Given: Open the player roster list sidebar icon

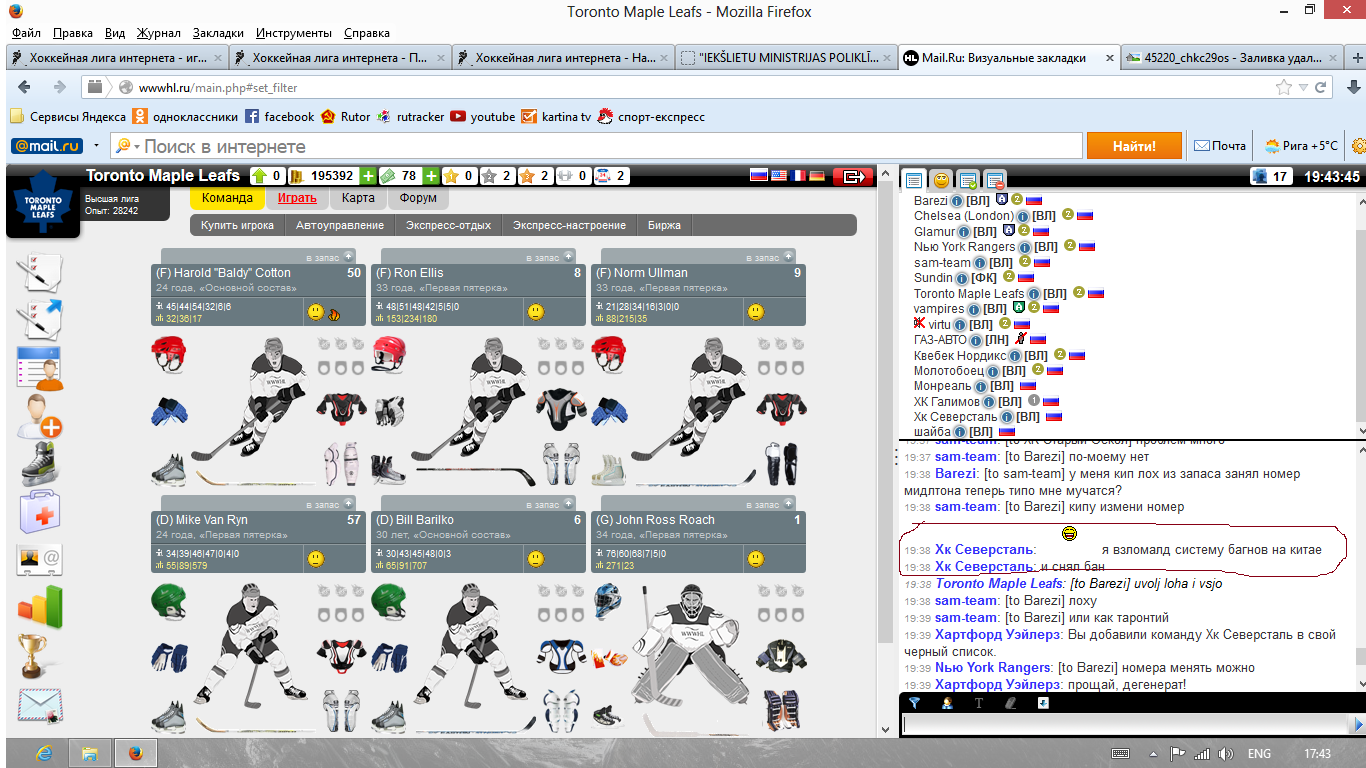Looking at the screenshot, I should point(40,368).
